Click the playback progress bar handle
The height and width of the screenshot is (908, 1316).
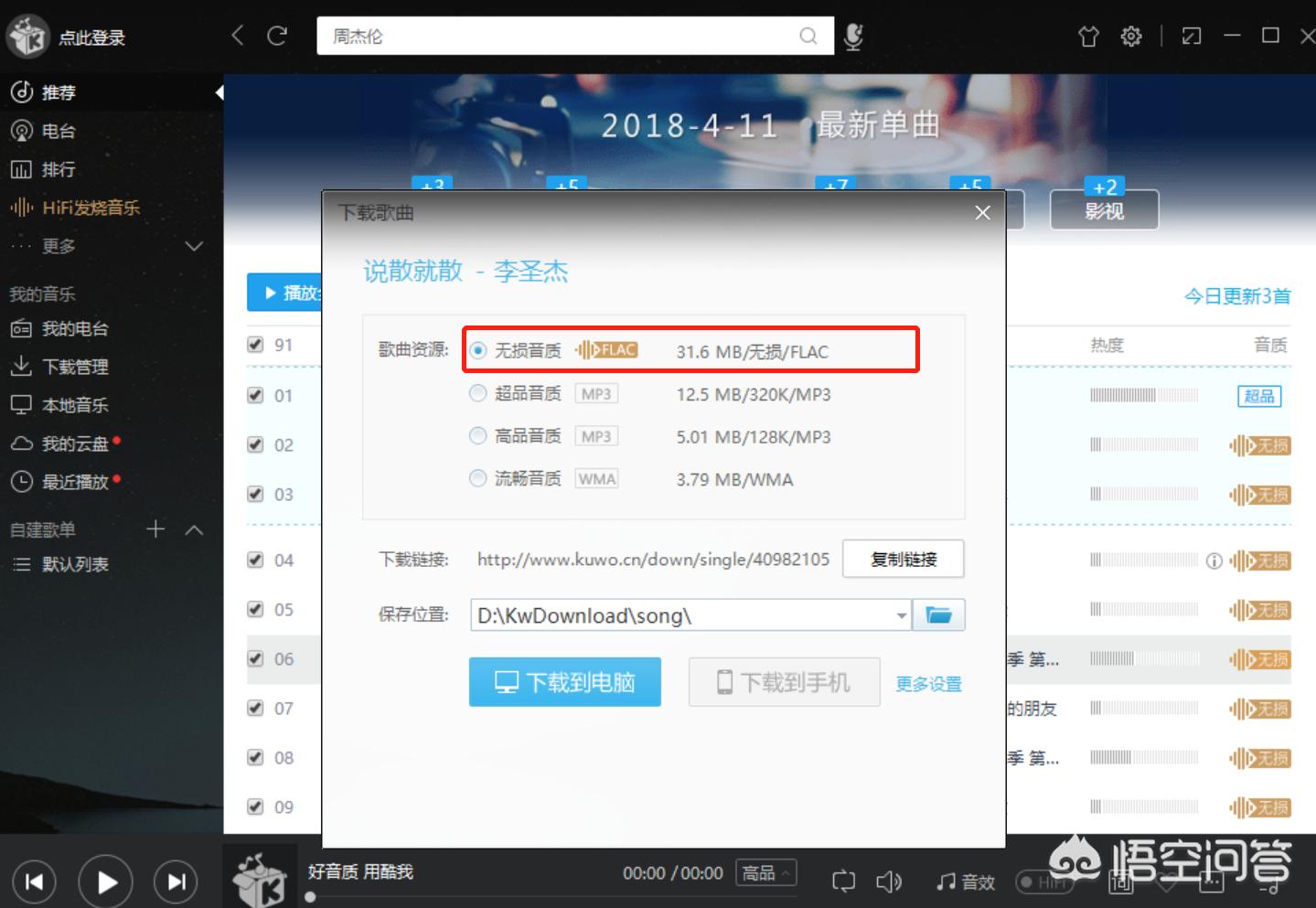click(x=311, y=897)
